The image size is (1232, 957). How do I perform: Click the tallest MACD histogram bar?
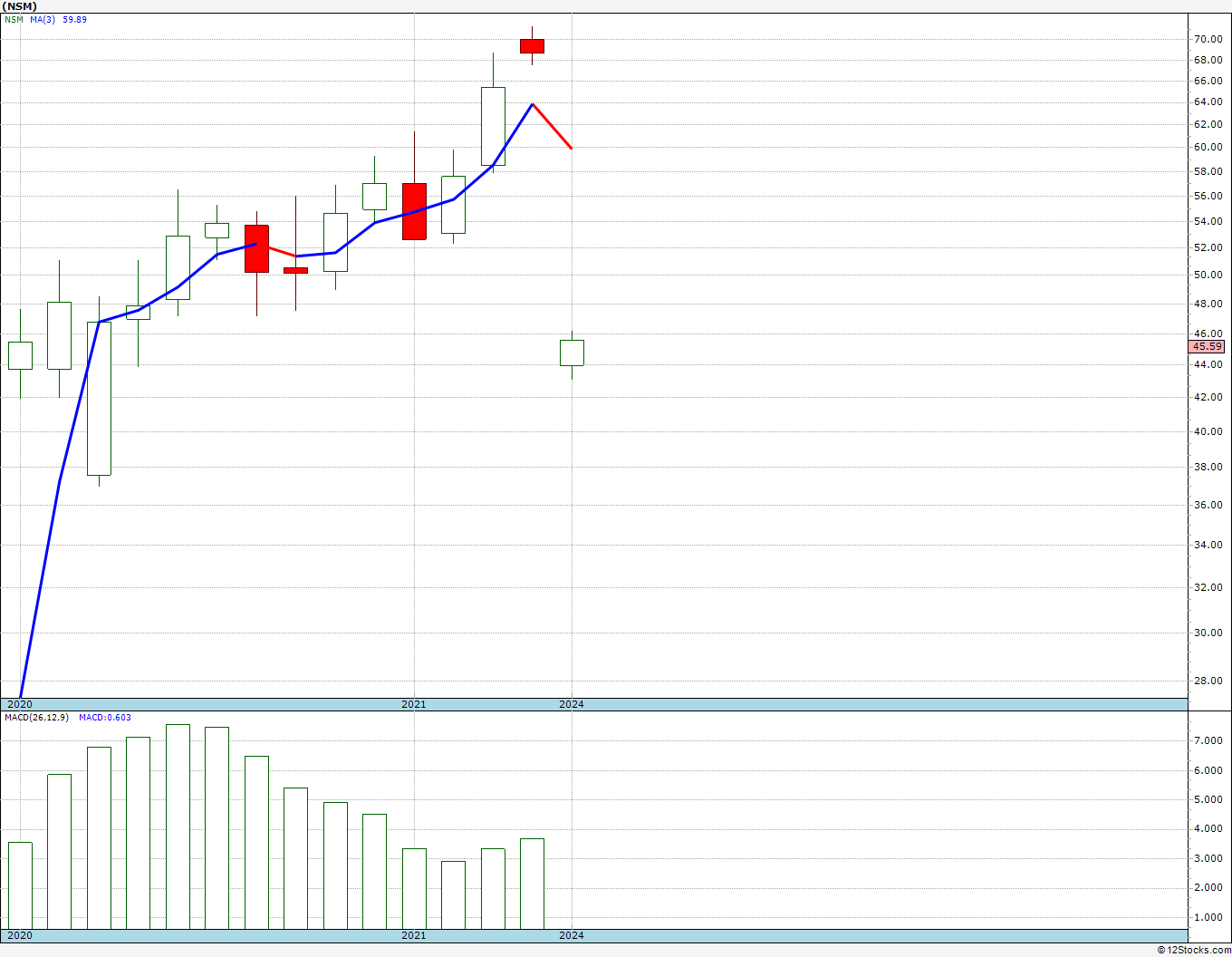[x=178, y=826]
